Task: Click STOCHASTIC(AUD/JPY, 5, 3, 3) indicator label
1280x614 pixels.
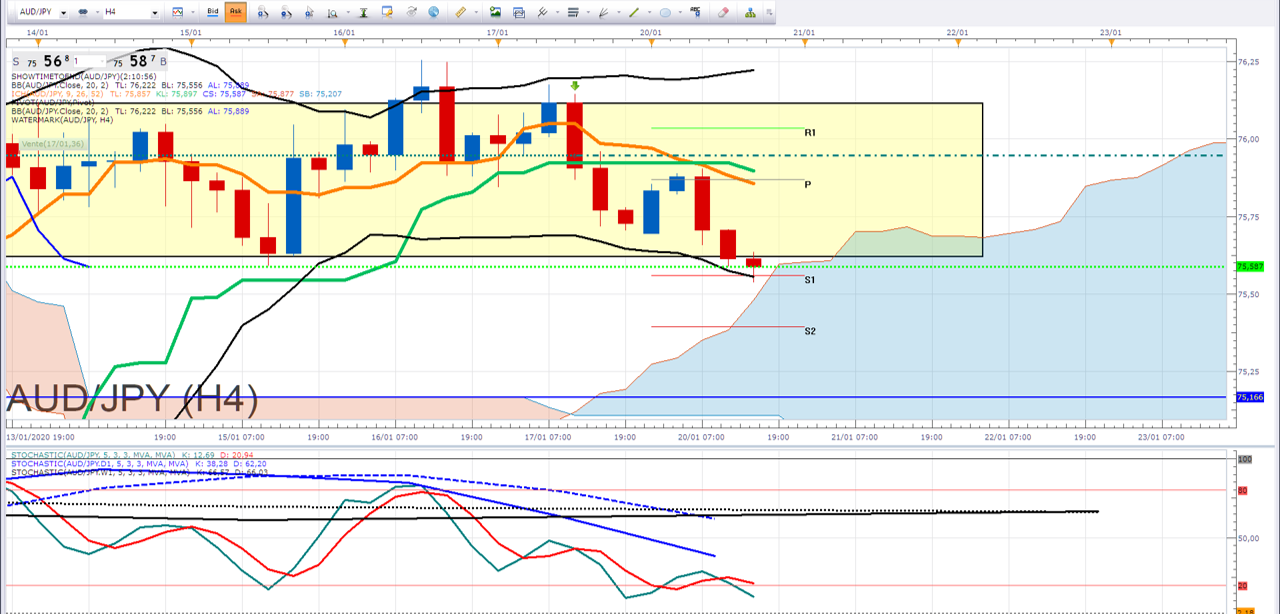Action: coord(92,455)
